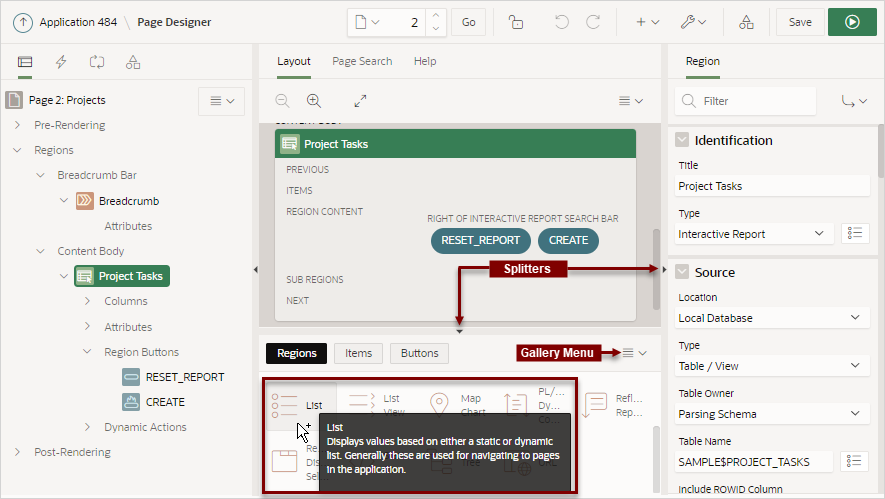Click the Undo icon
The width and height of the screenshot is (885, 499).
pyautogui.click(x=562, y=22)
